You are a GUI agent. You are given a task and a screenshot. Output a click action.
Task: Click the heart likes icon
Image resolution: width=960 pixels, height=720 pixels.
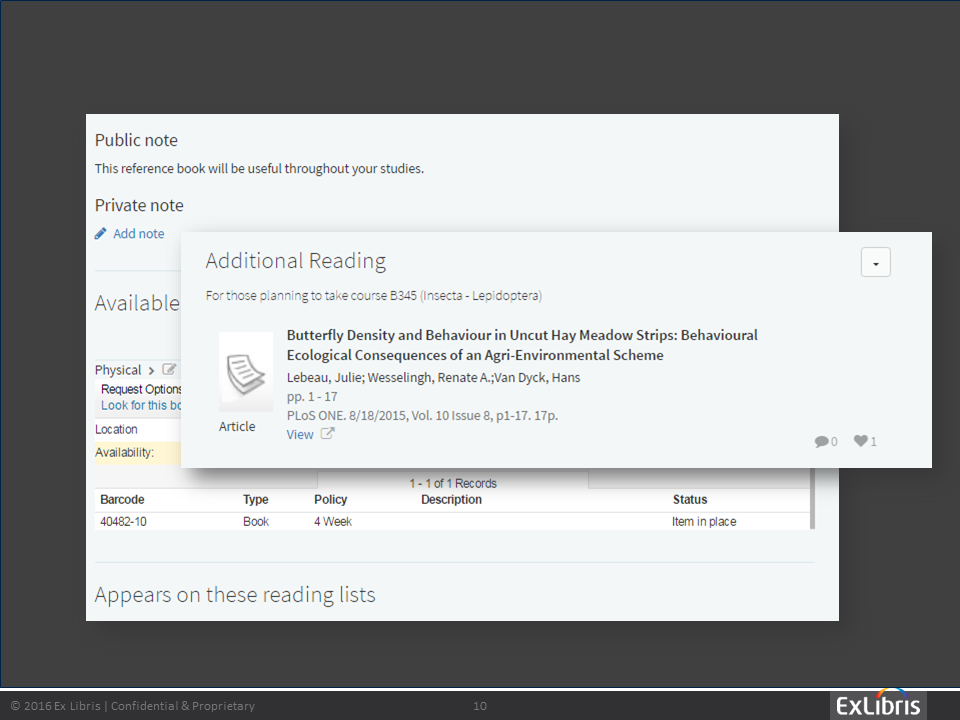click(860, 441)
